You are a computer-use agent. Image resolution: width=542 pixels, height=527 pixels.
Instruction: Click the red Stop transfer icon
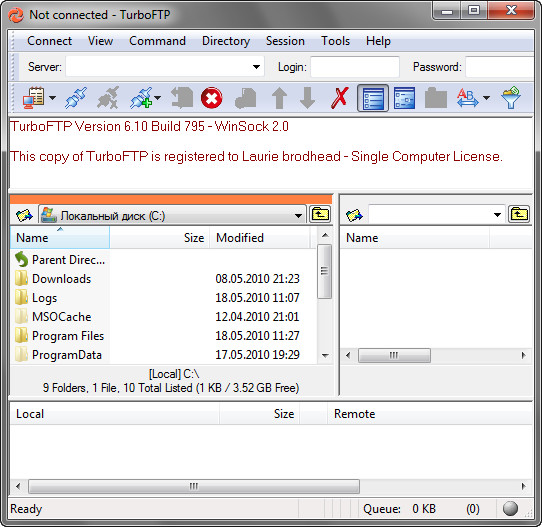[x=212, y=98]
